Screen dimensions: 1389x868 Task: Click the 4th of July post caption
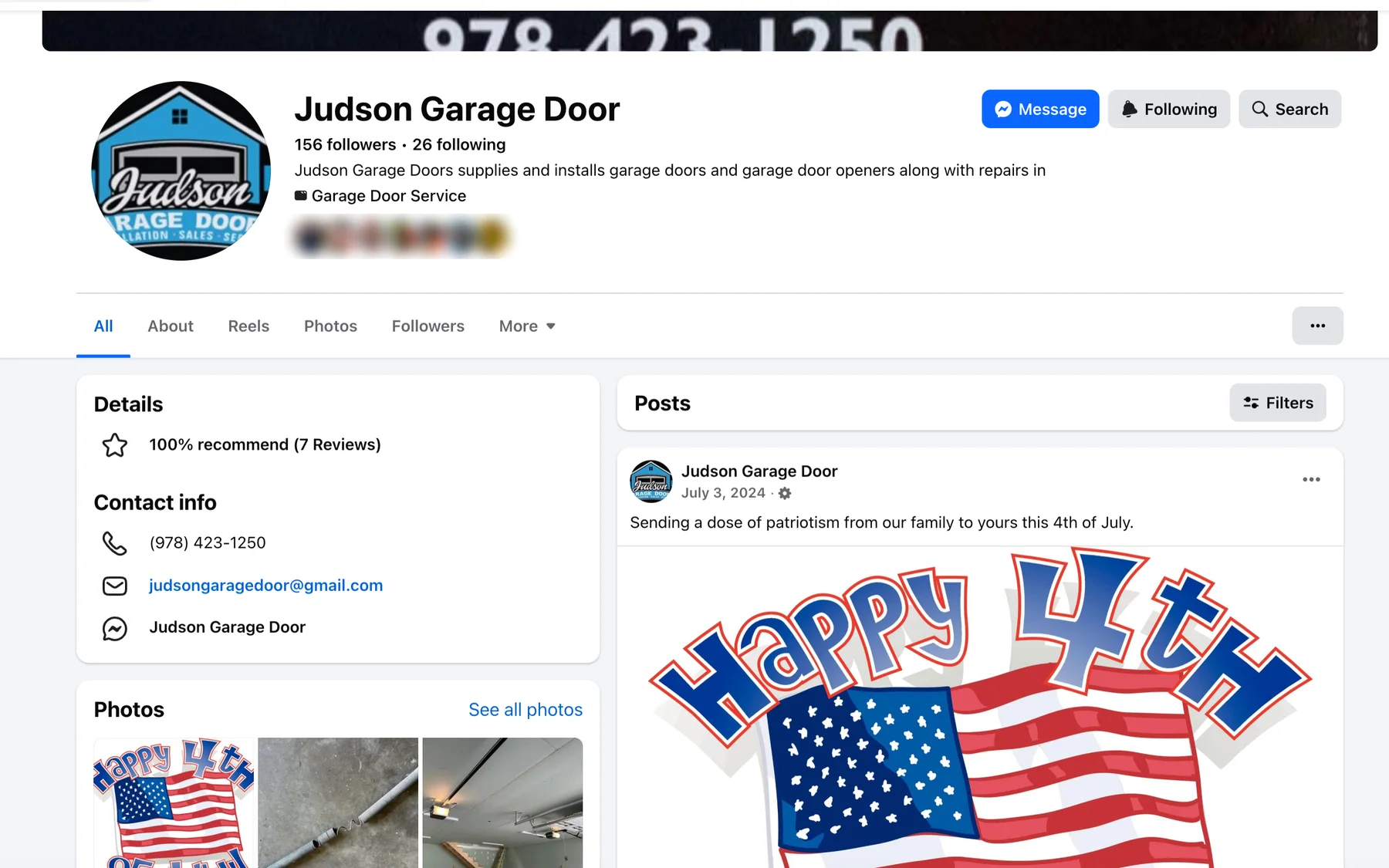pos(881,523)
